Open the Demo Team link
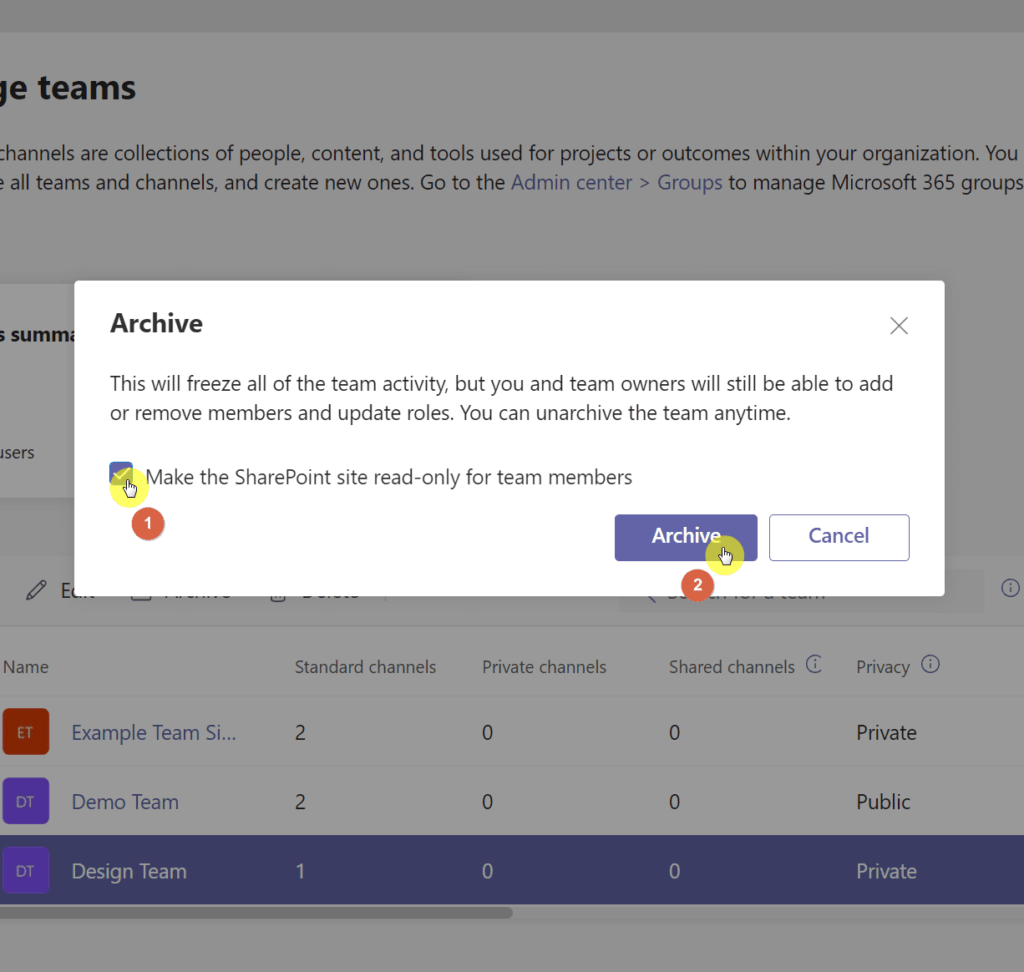1024x972 pixels. pyautogui.click(x=125, y=802)
